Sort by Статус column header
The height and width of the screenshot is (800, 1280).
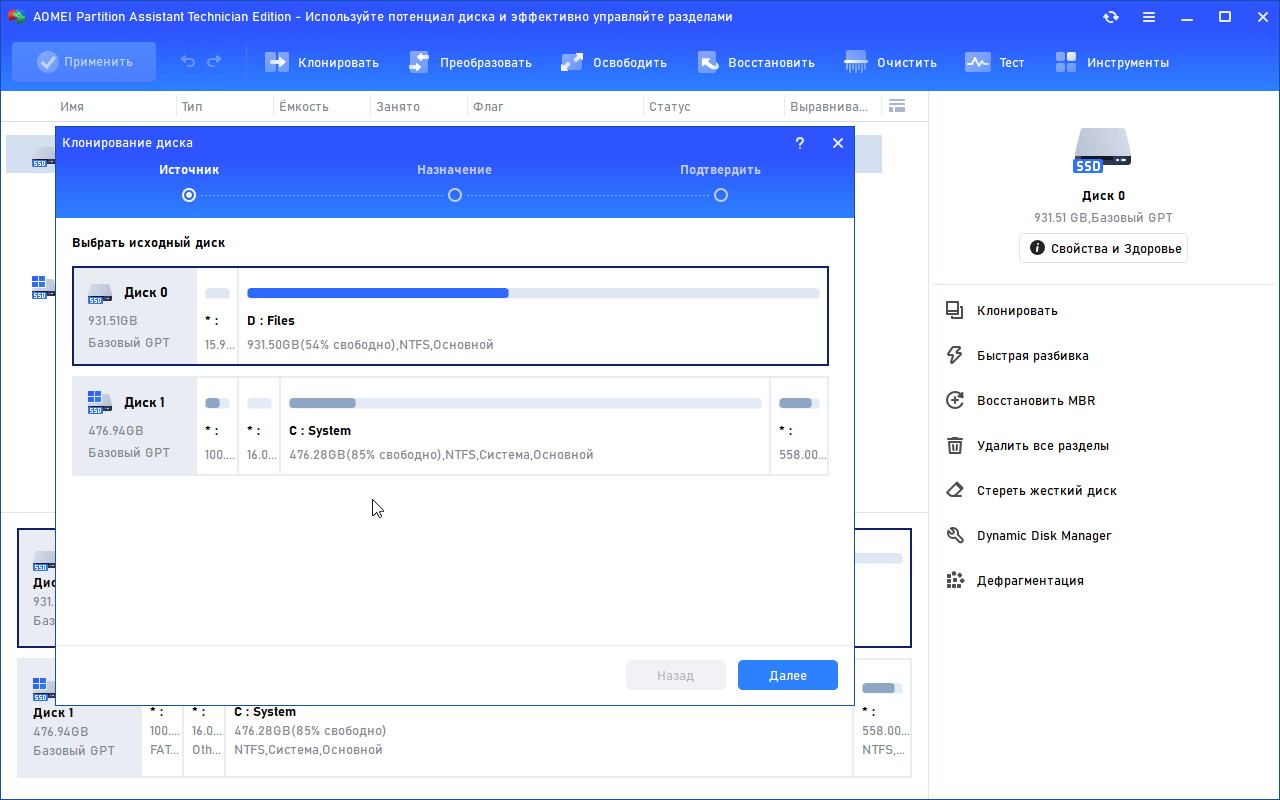click(x=669, y=106)
